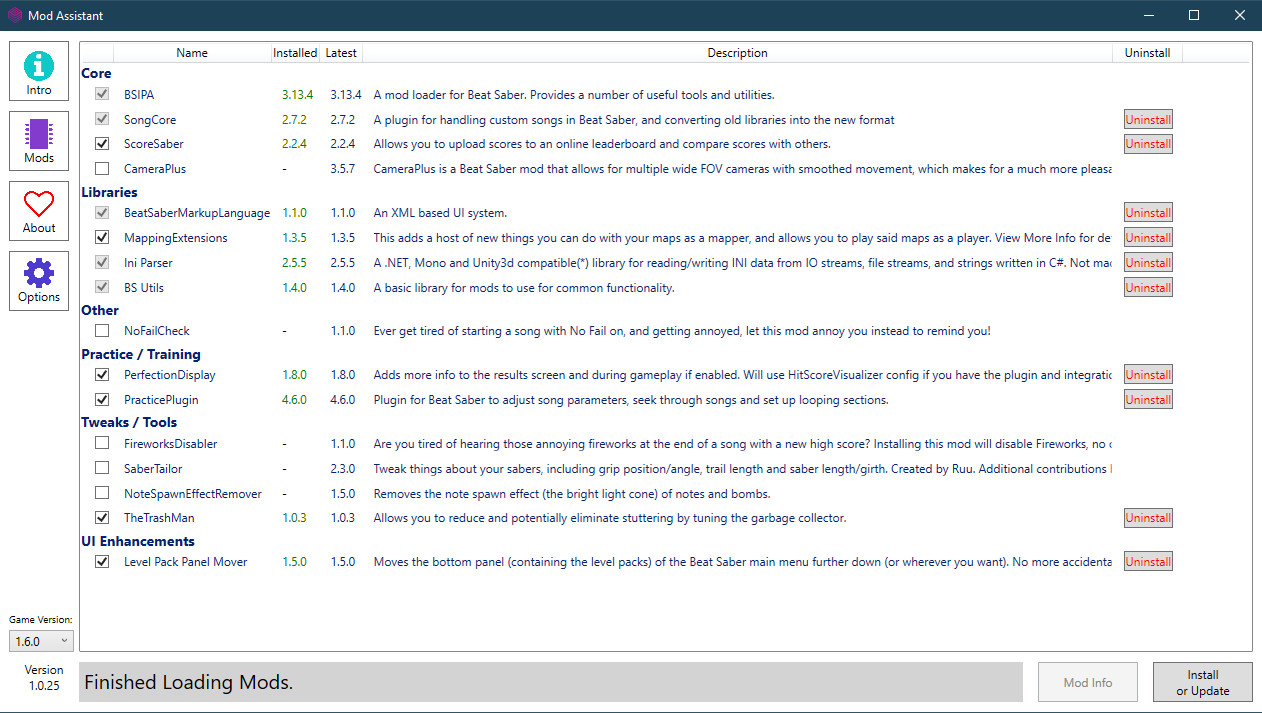1262x713 pixels.
Task: Toggle the PracticePlugin checkbox
Action: point(102,400)
